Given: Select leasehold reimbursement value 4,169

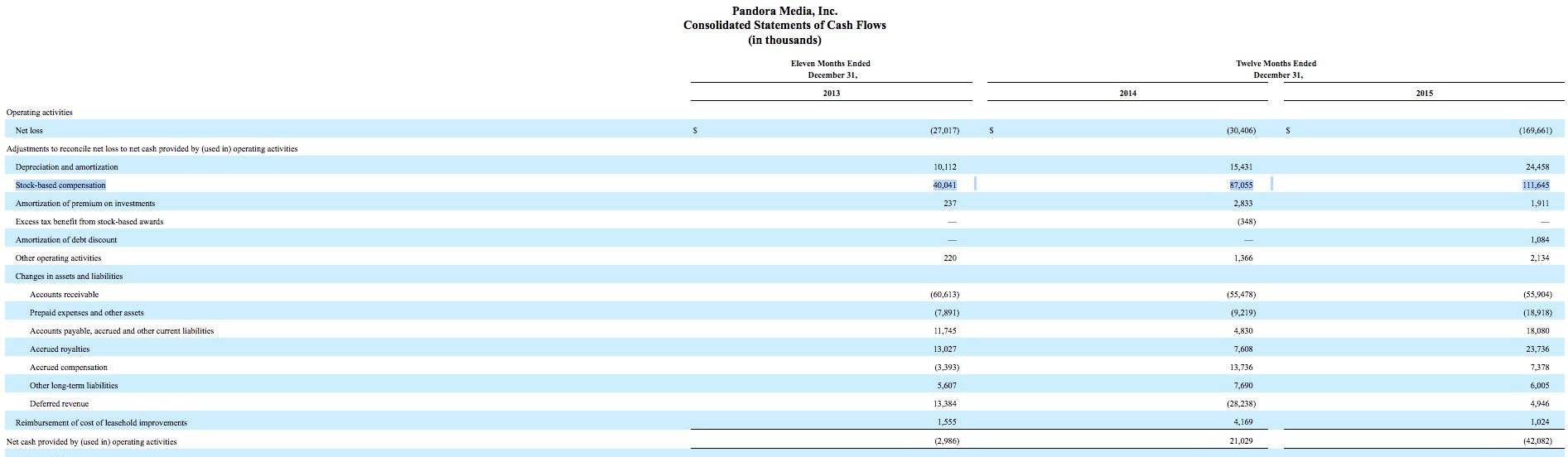Looking at the screenshot, I should coord(1242,422).
